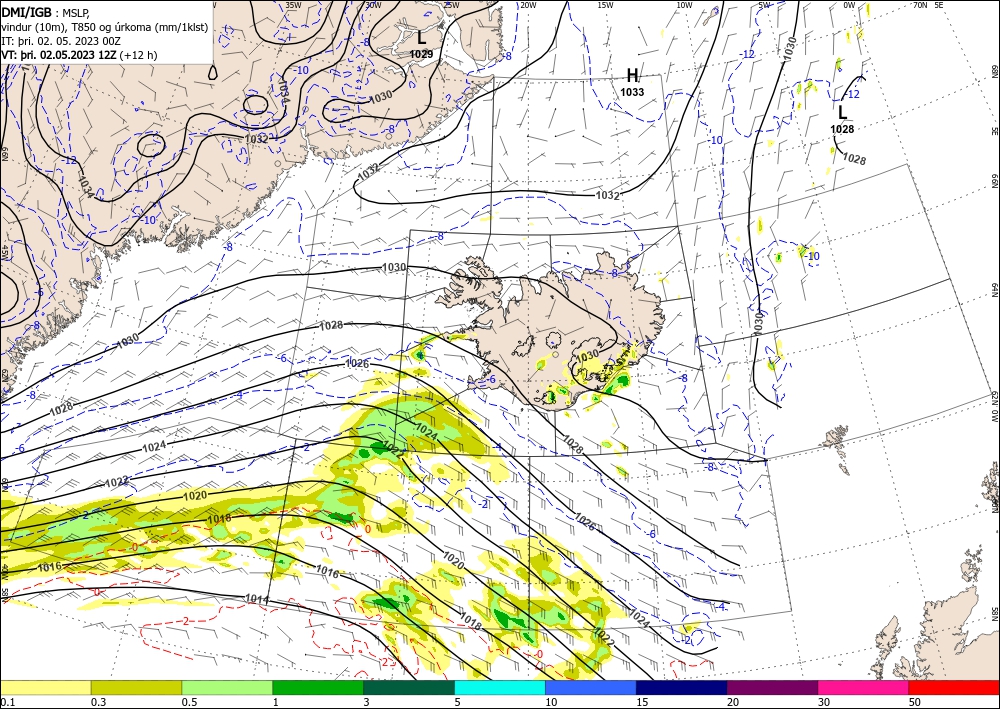This screenshot has width=1000, height=709.
Task: Click the '20' legend scale value
Action: point(733,702)
